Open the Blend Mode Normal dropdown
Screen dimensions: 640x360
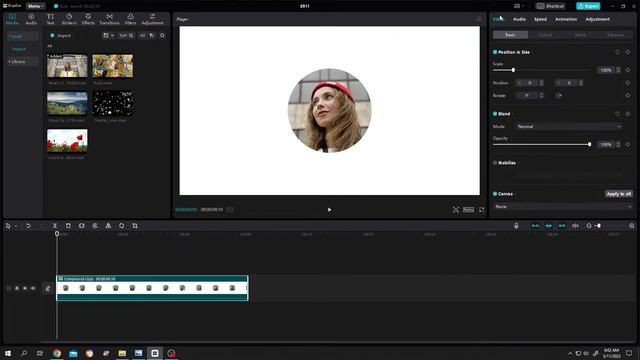569,127
